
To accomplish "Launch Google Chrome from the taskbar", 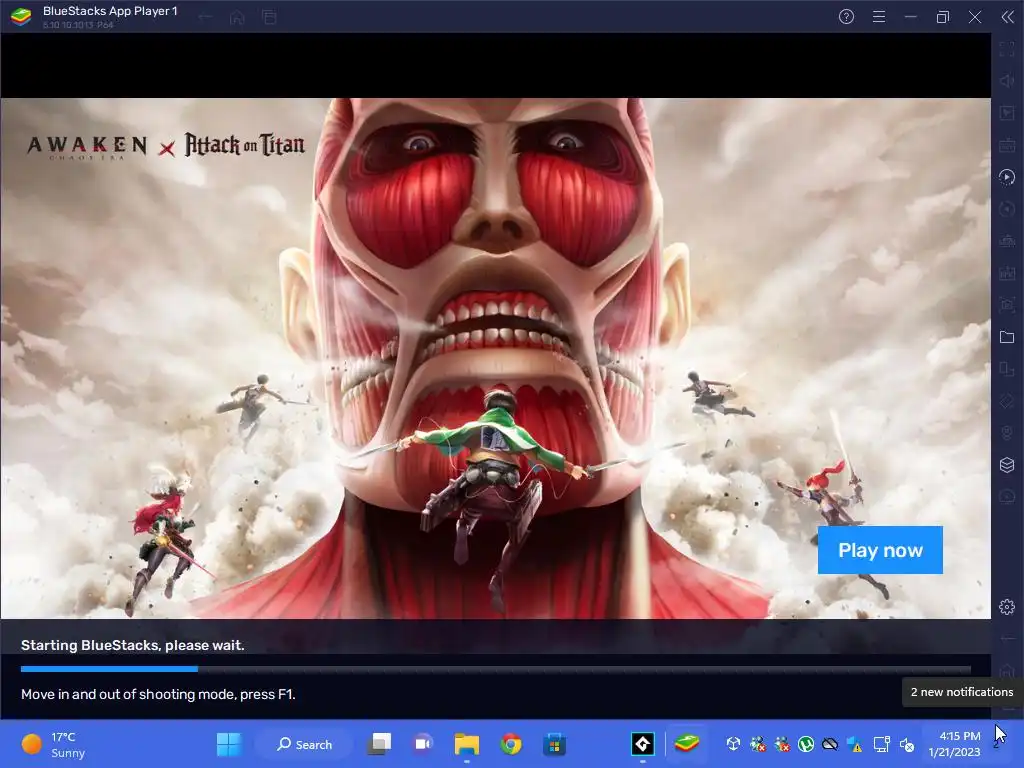I will click(511, 744).
